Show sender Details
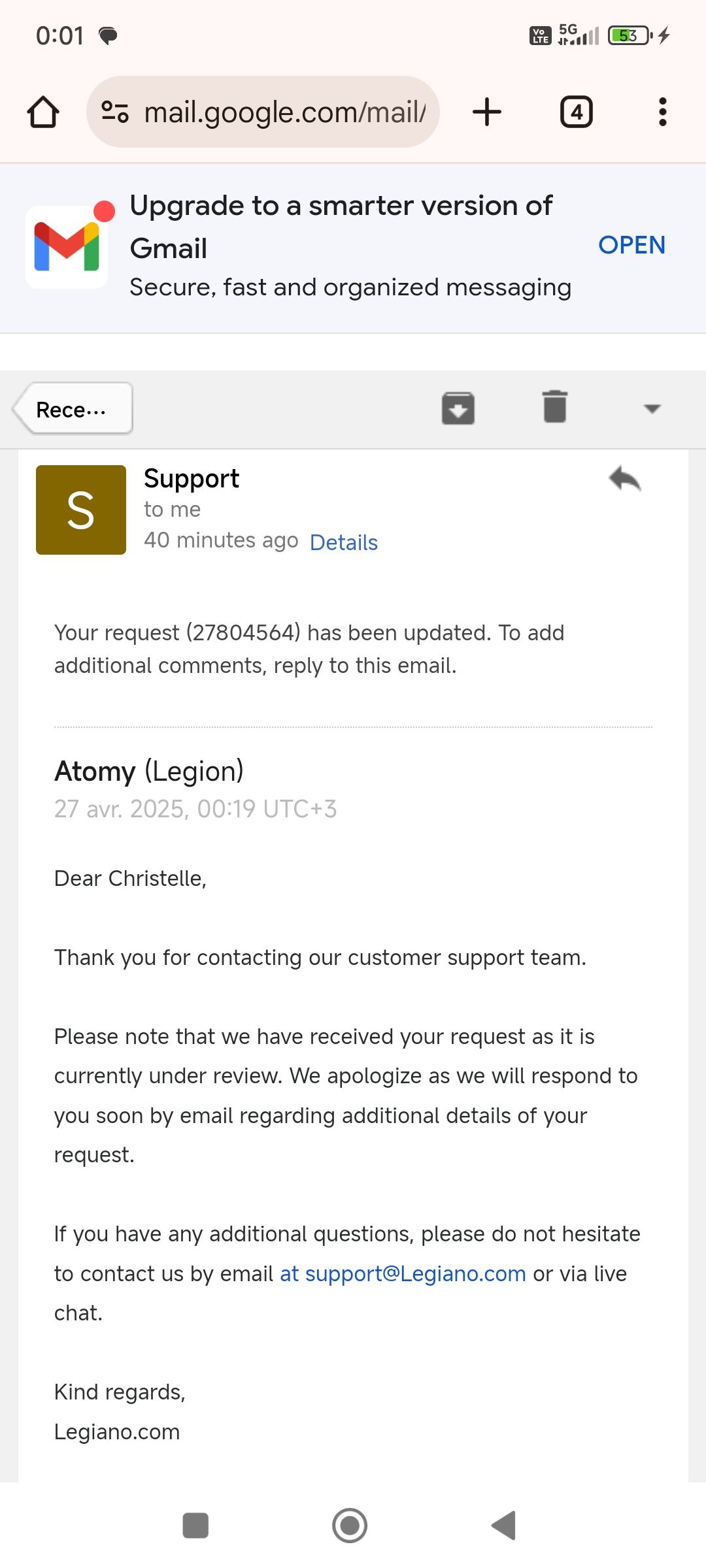 [343, 542]
